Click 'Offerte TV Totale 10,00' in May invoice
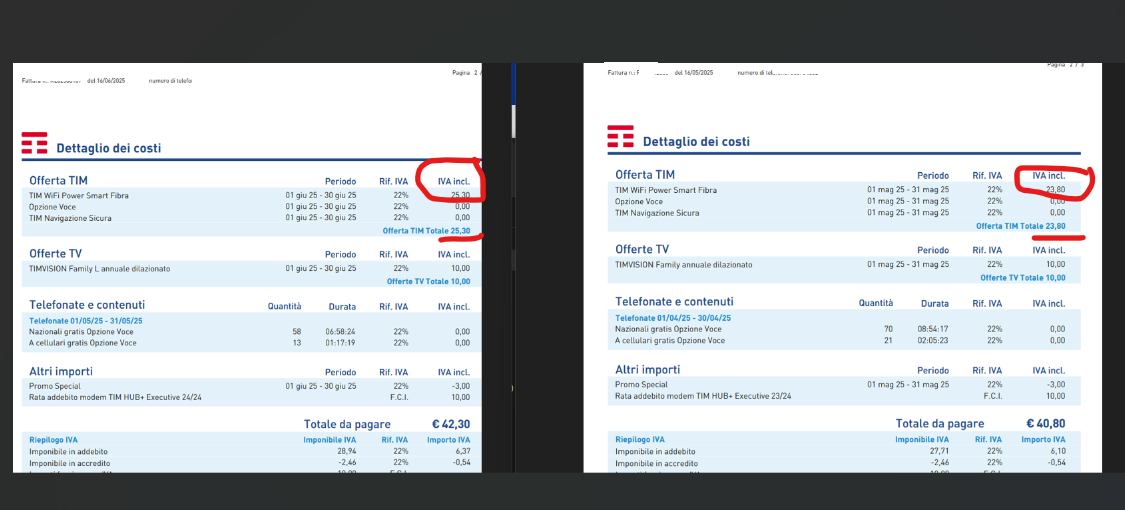The height and width of the screenshot is (510, 1125). pyautogui.click(x=1023, y=277)
